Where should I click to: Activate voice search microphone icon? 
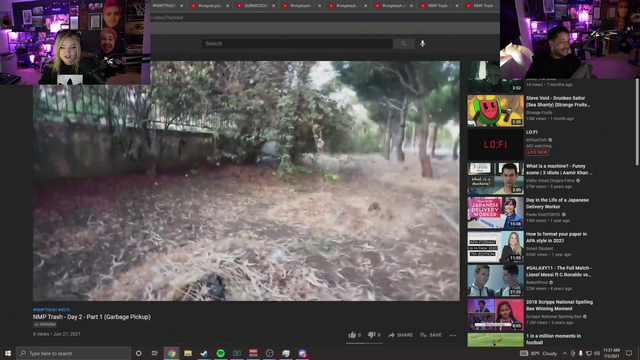422,43
